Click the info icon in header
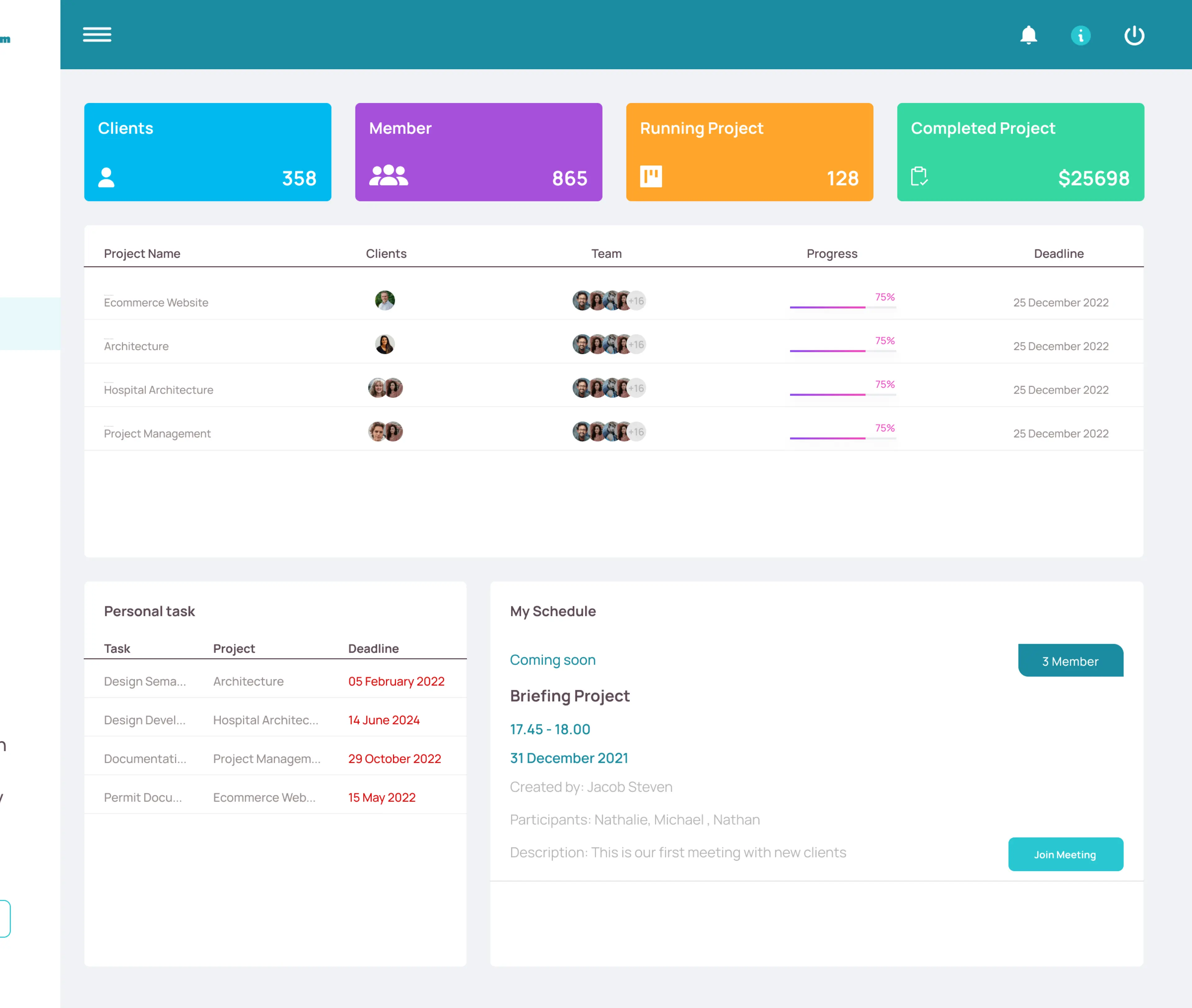The image size is (1192, 1008). [x=1081, y=35]
